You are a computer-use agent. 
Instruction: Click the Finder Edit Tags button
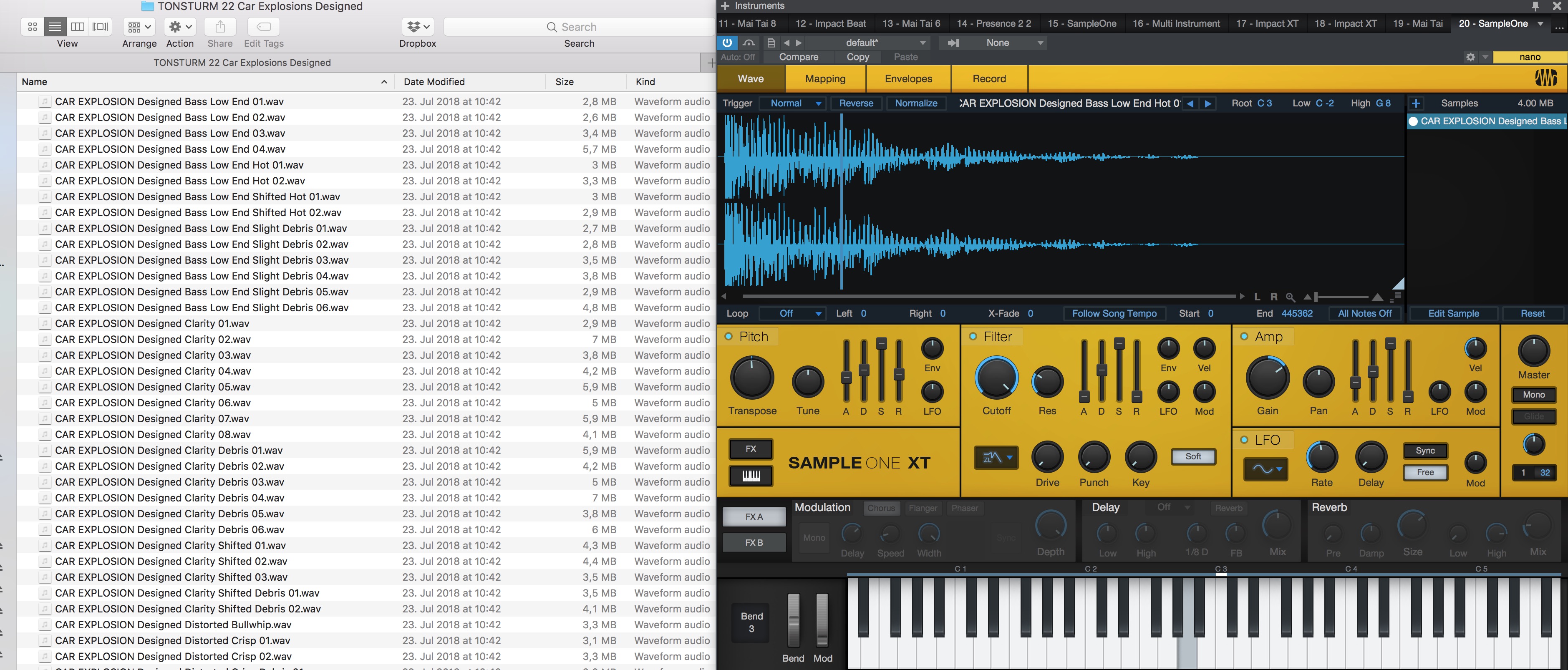tap(264, 27)
